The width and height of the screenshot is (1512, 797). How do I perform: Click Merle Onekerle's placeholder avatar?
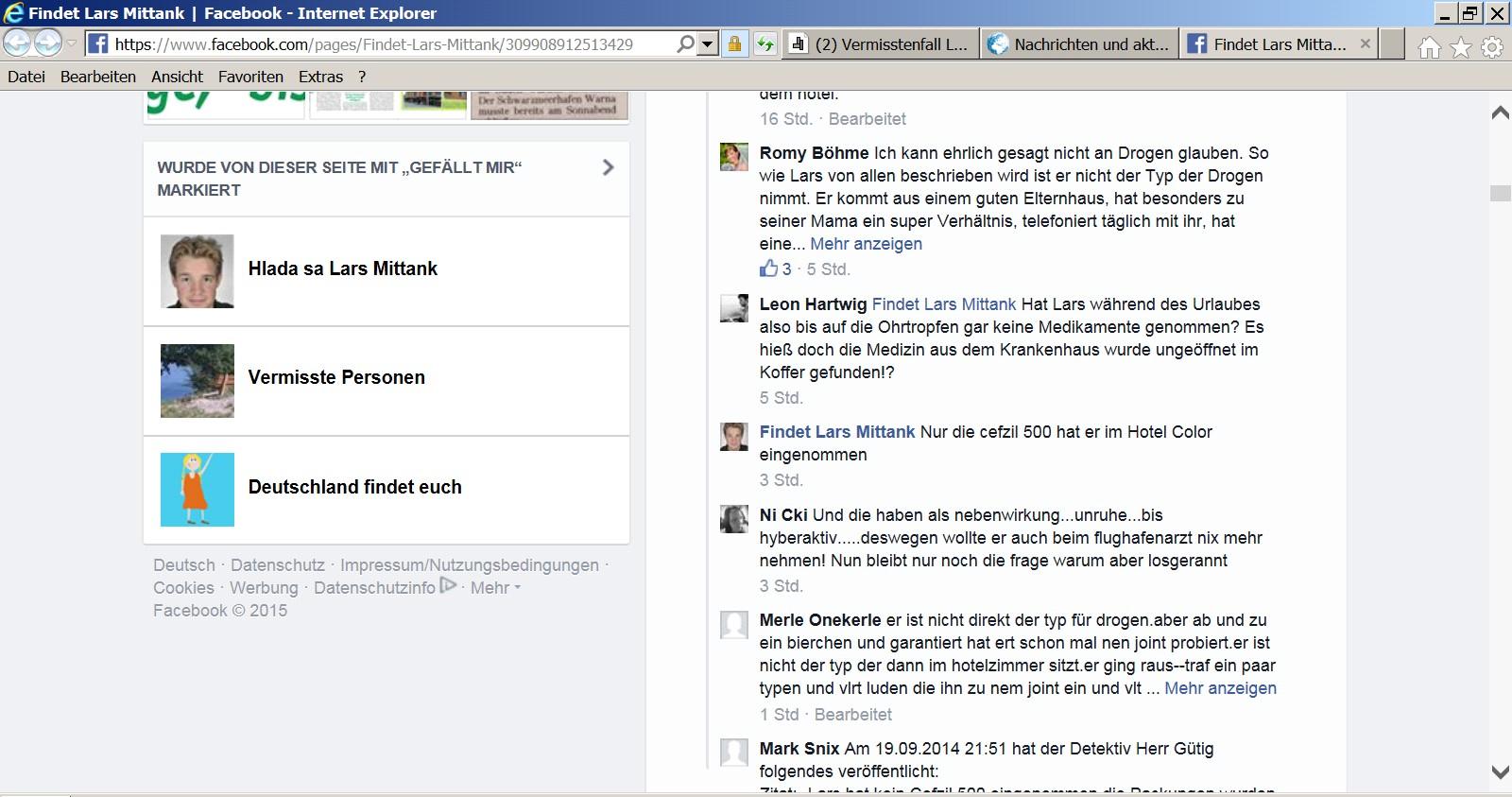[734, 624]
